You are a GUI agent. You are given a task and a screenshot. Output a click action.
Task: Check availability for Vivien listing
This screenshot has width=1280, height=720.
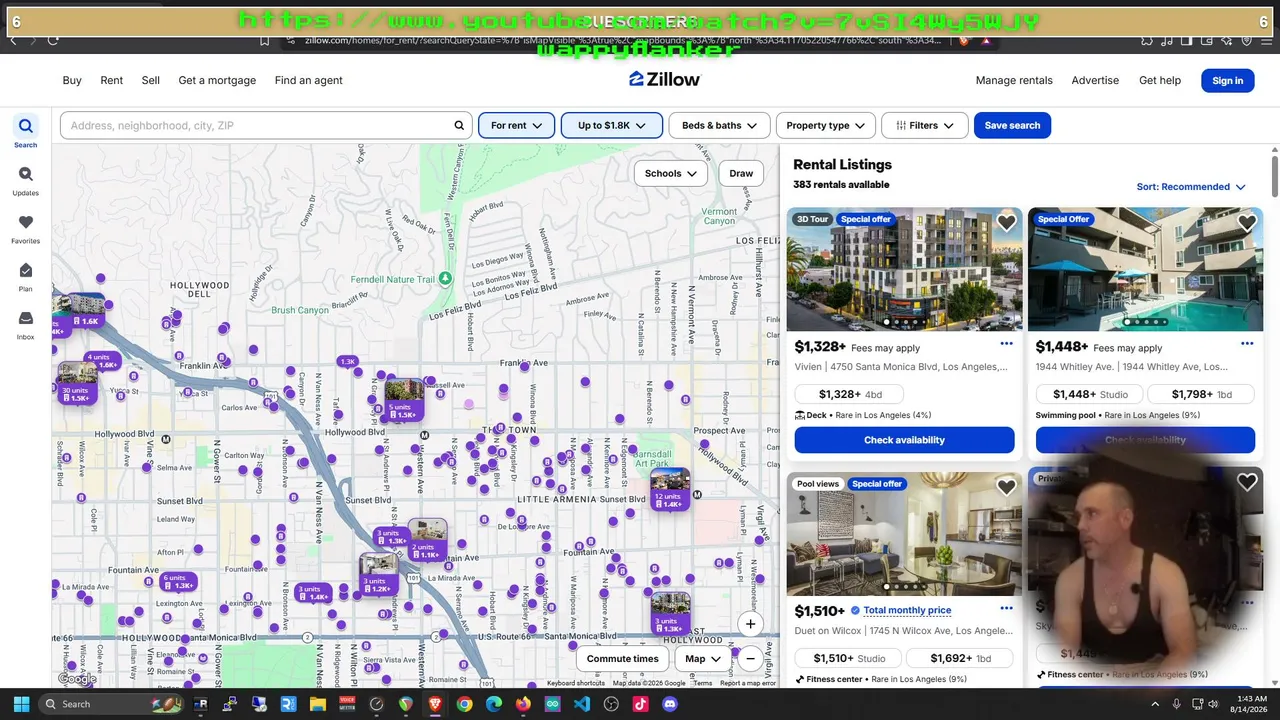[904, 440]
